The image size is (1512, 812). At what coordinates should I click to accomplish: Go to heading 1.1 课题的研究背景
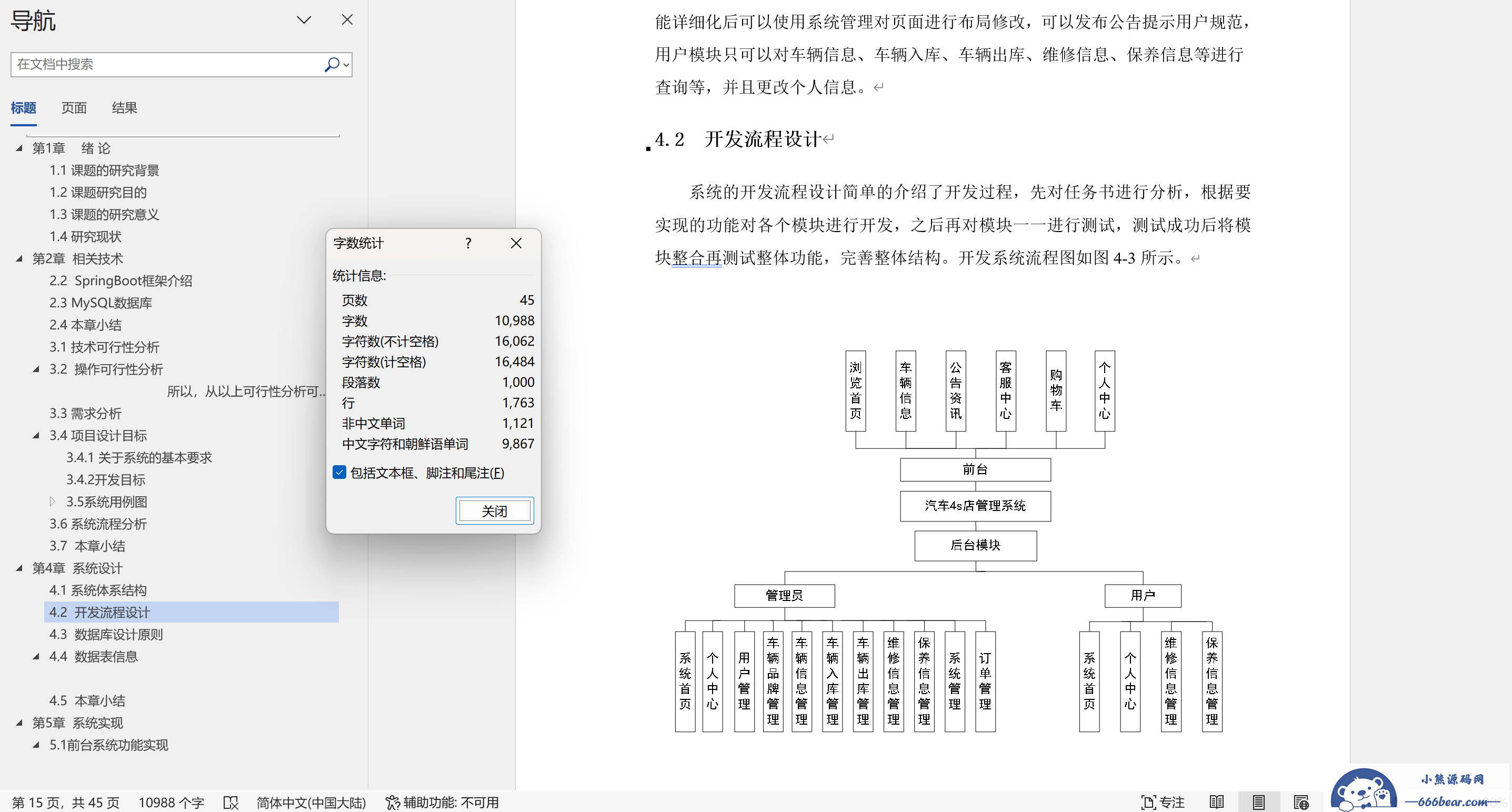pyautogui.click(x=104, y=171)
